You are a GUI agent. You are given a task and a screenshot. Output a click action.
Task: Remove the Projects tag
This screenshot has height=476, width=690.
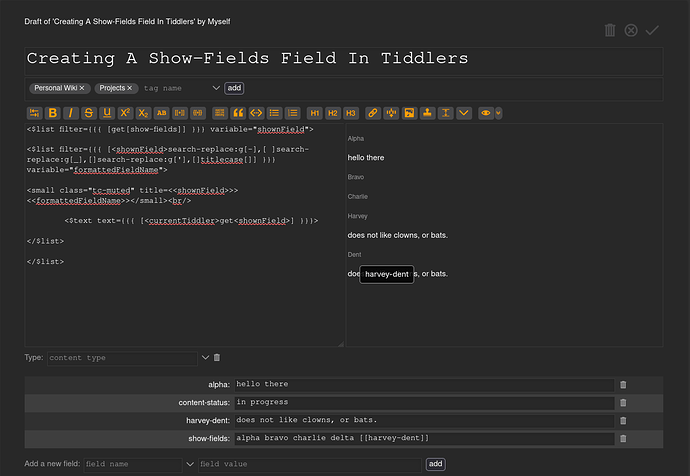tap(129, 88)
